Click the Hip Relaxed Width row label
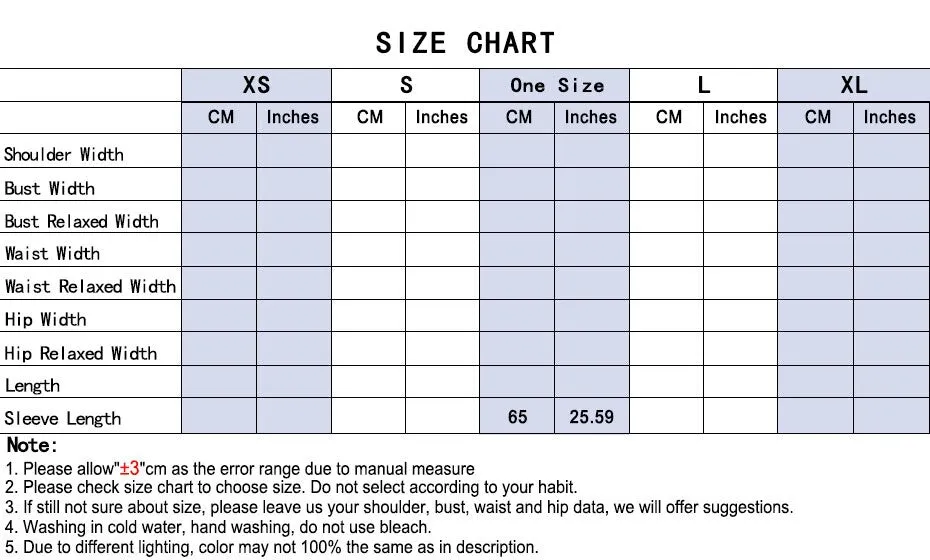This screenshot has width=930, height=560. coord(81,353)
